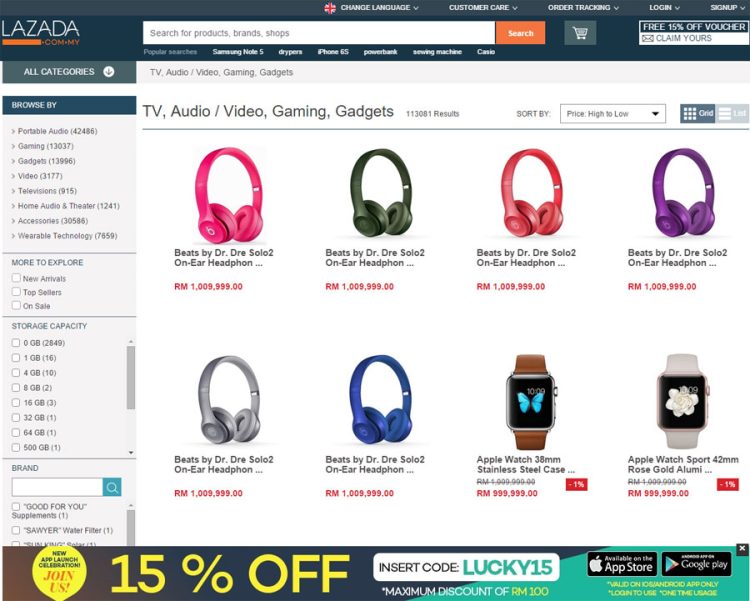The width and height of the screenshot is (750, 601).
Task: Tick the 16 GB storage checkbox
Action: point(16,402)
